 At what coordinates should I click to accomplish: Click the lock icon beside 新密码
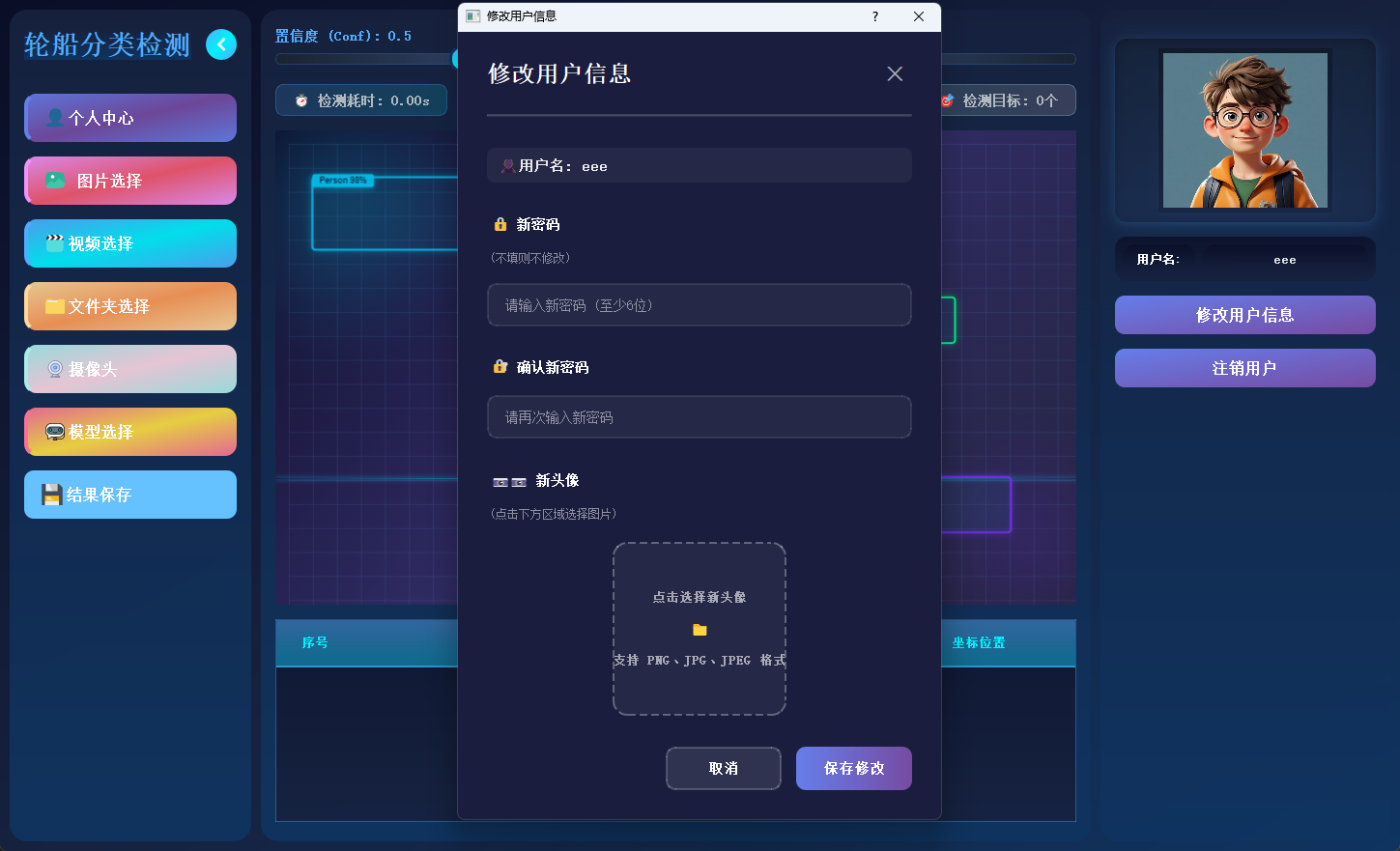(500, 224)
